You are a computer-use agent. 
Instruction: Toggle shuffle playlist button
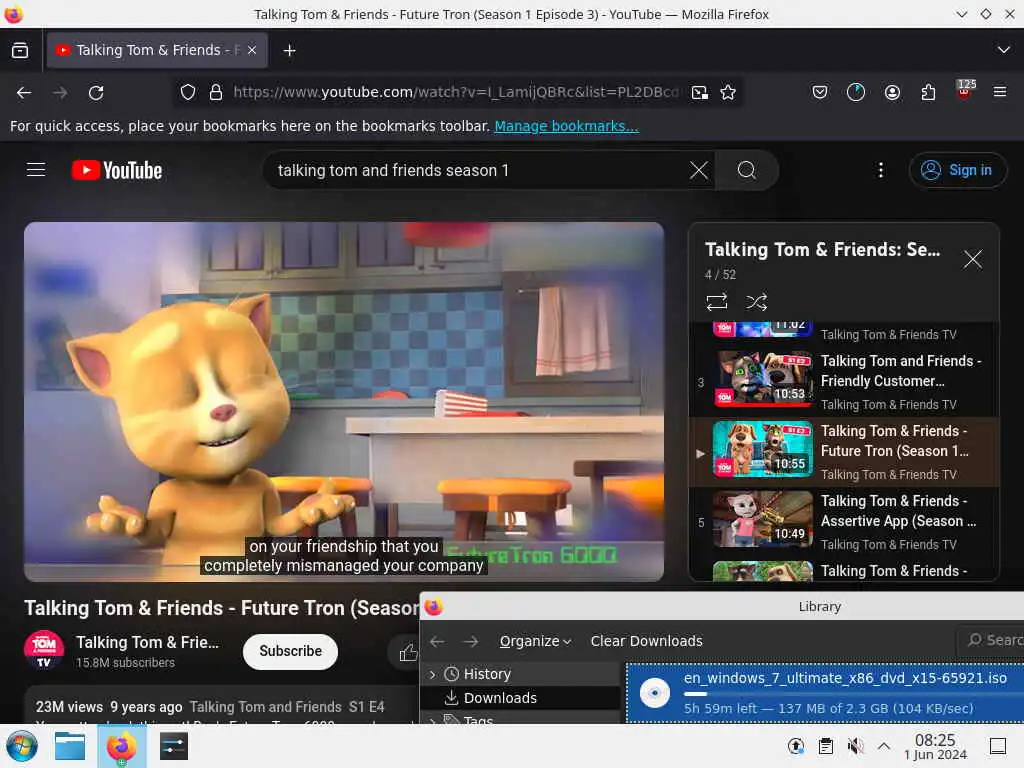tap(756, 302)
